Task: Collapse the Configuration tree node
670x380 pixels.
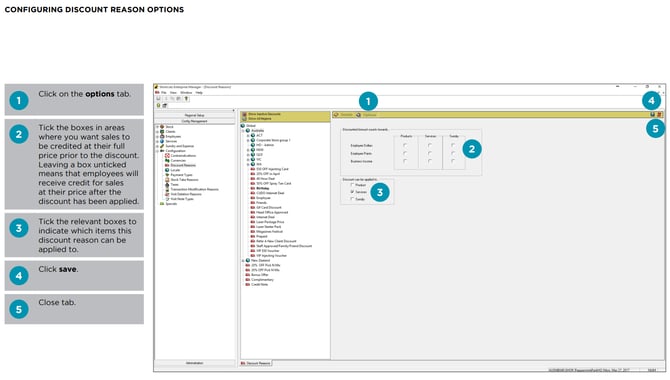Action: 157,151
